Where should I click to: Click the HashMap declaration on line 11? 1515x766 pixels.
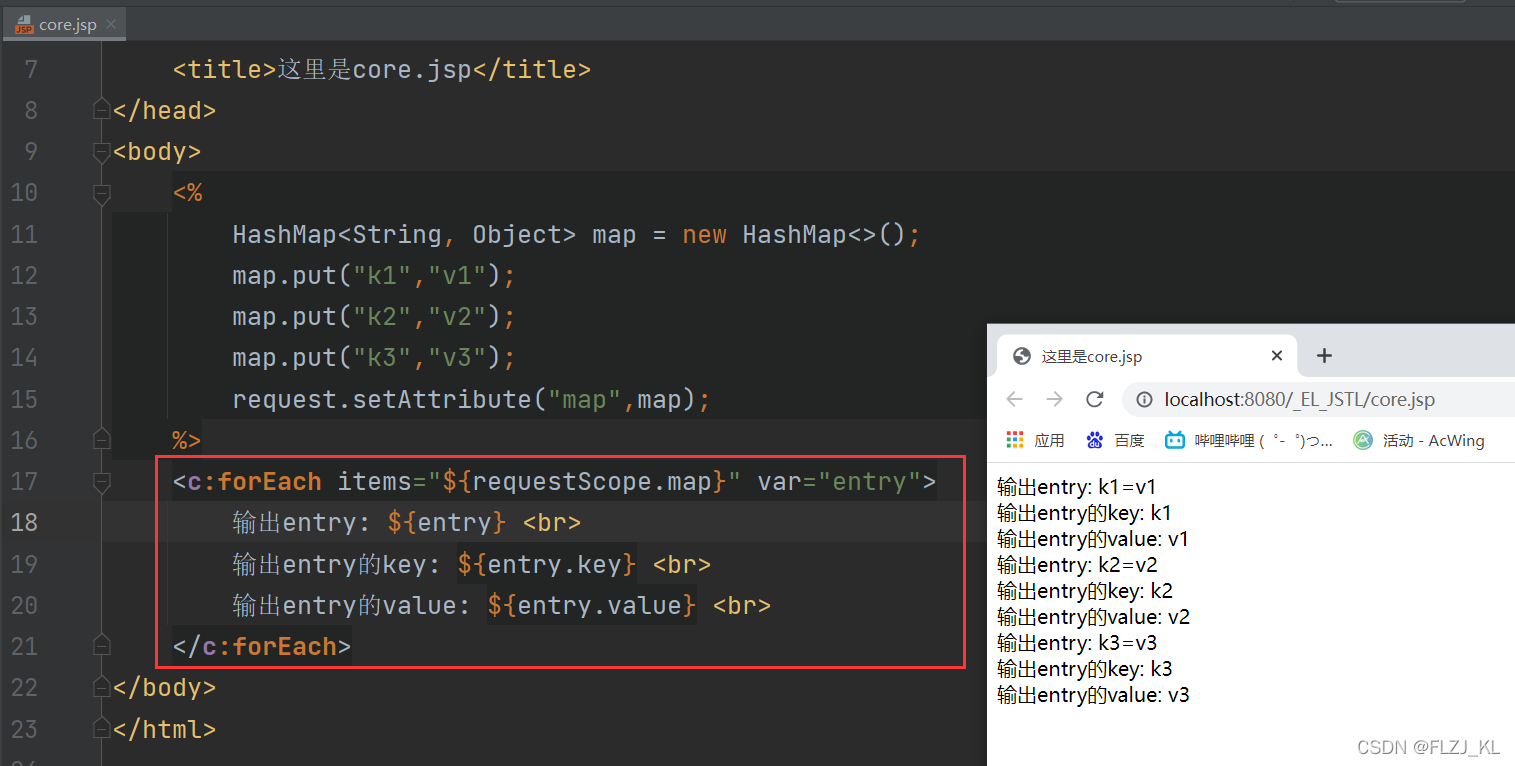click(x=576, y=235)
